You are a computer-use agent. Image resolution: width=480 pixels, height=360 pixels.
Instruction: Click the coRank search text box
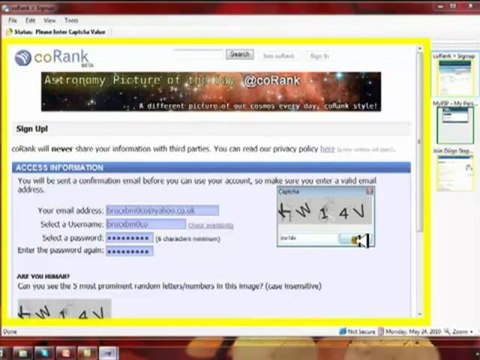point(198,54)
